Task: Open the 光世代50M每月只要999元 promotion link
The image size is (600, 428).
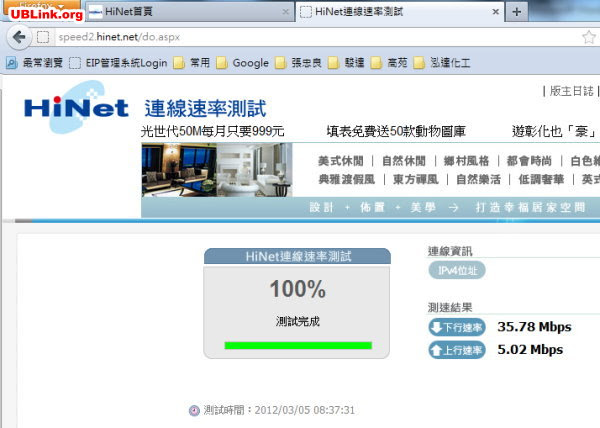Action: point(212,131)
